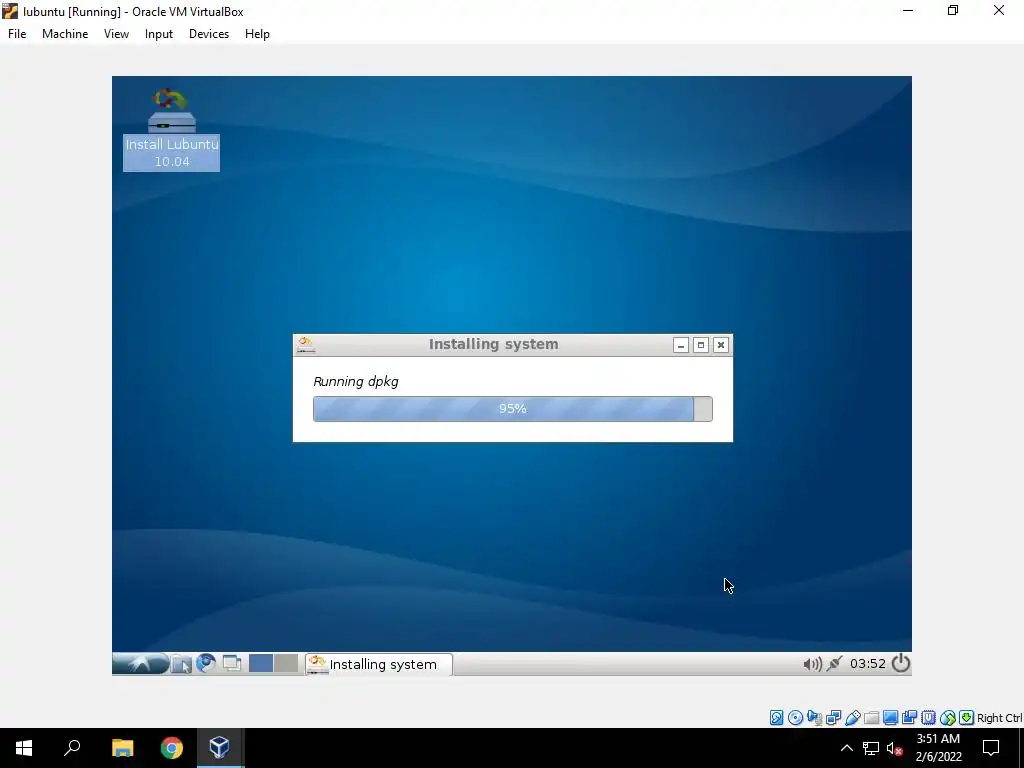Click the Windows network tray icon
Viewport: 1024px width, 768px height.
[x=871, y=748]
